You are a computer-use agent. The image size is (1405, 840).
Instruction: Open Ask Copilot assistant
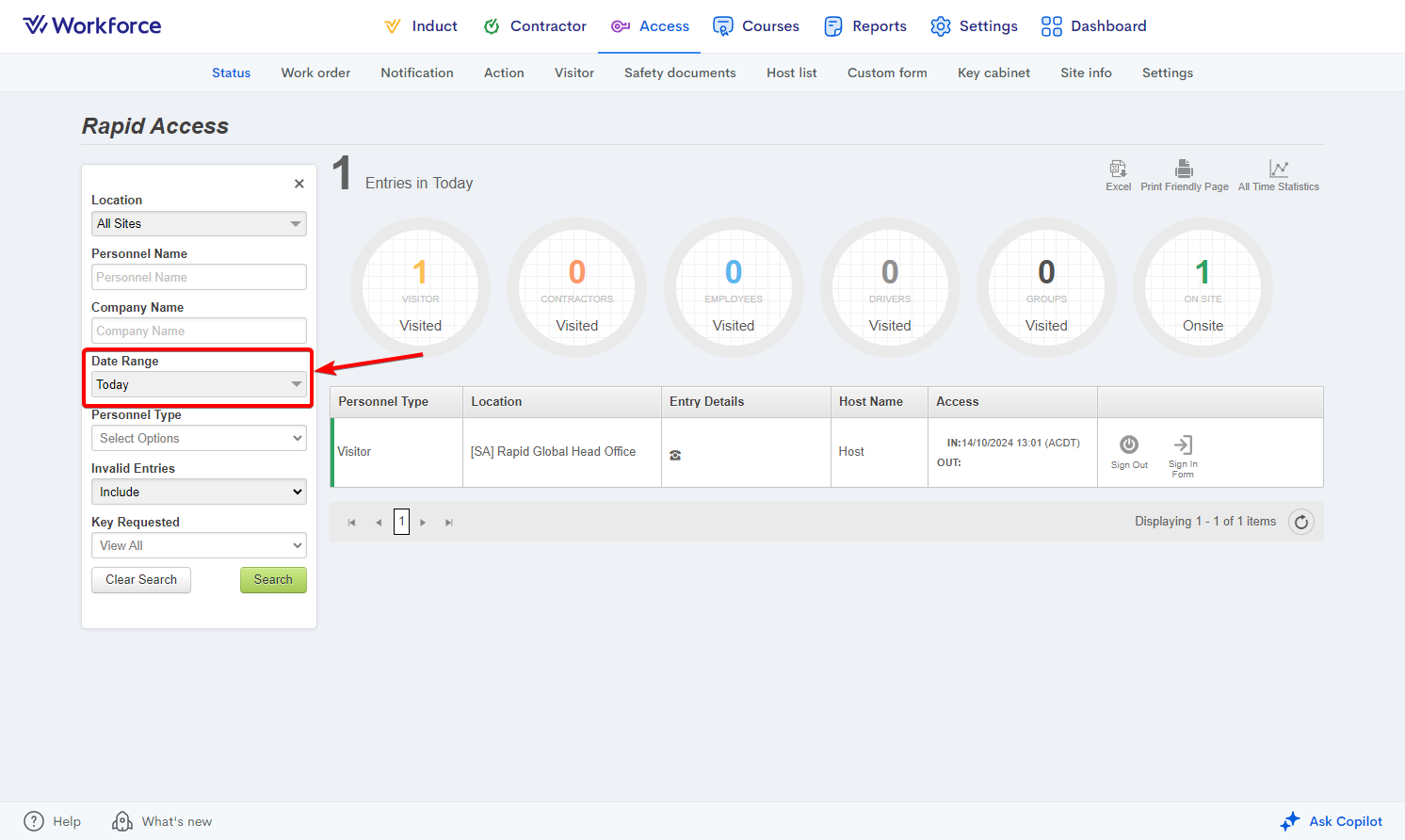pos(1332,821)
